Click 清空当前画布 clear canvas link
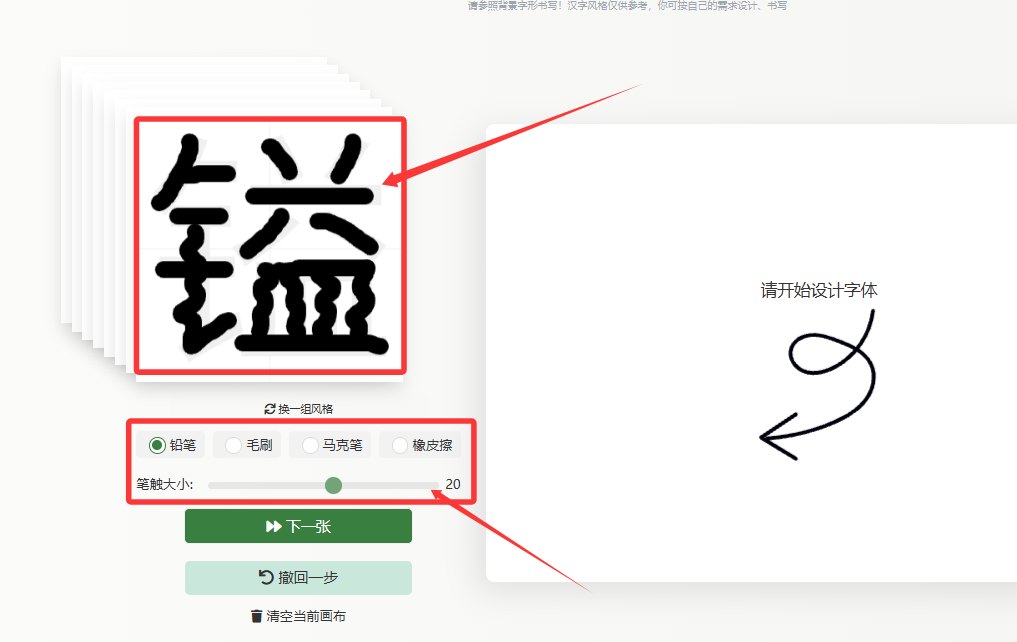Viewport: 1017px width, 642px height. (x=298, y=616)
